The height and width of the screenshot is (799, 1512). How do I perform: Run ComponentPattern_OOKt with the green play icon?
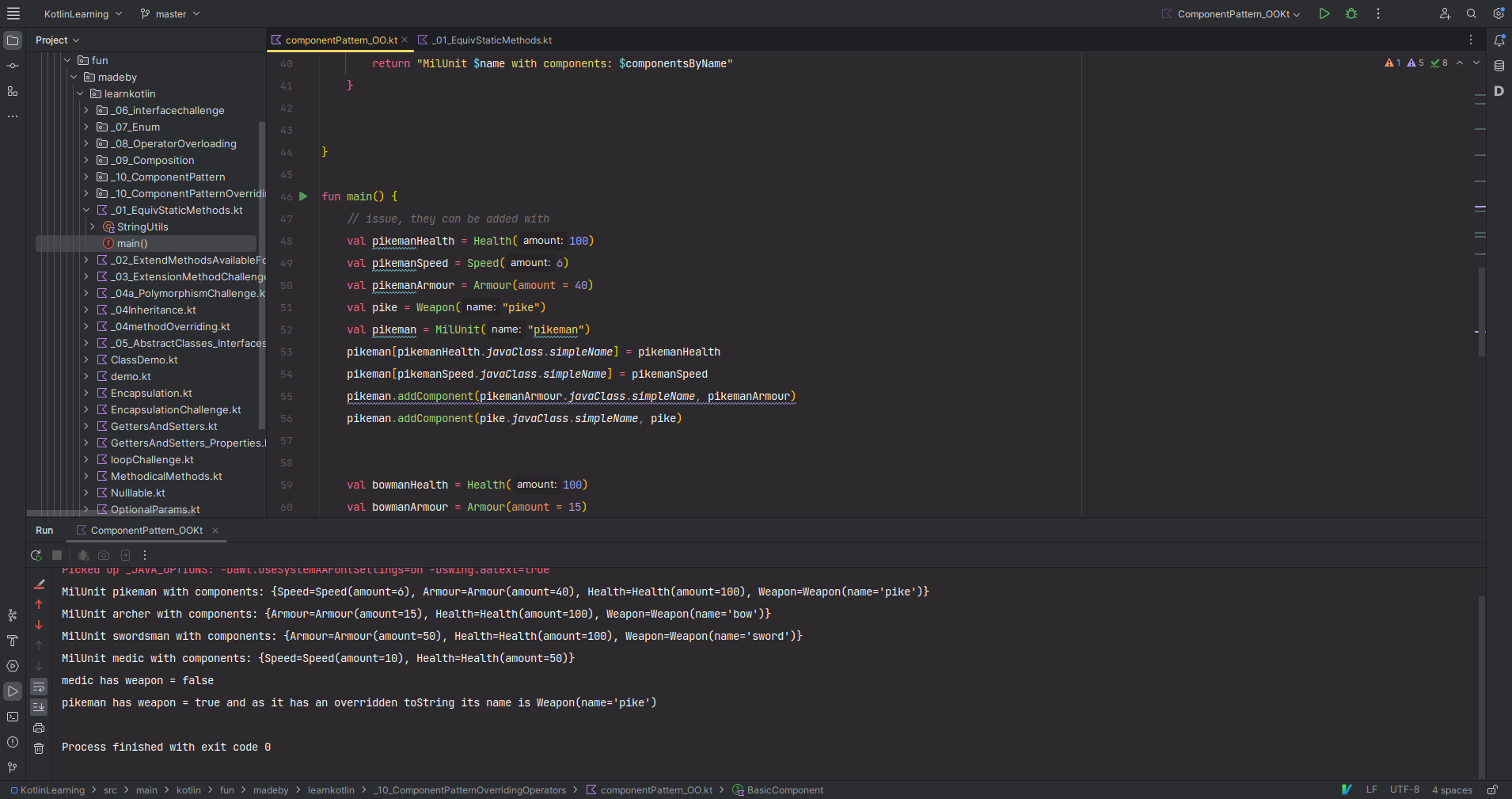(1324, 13)
